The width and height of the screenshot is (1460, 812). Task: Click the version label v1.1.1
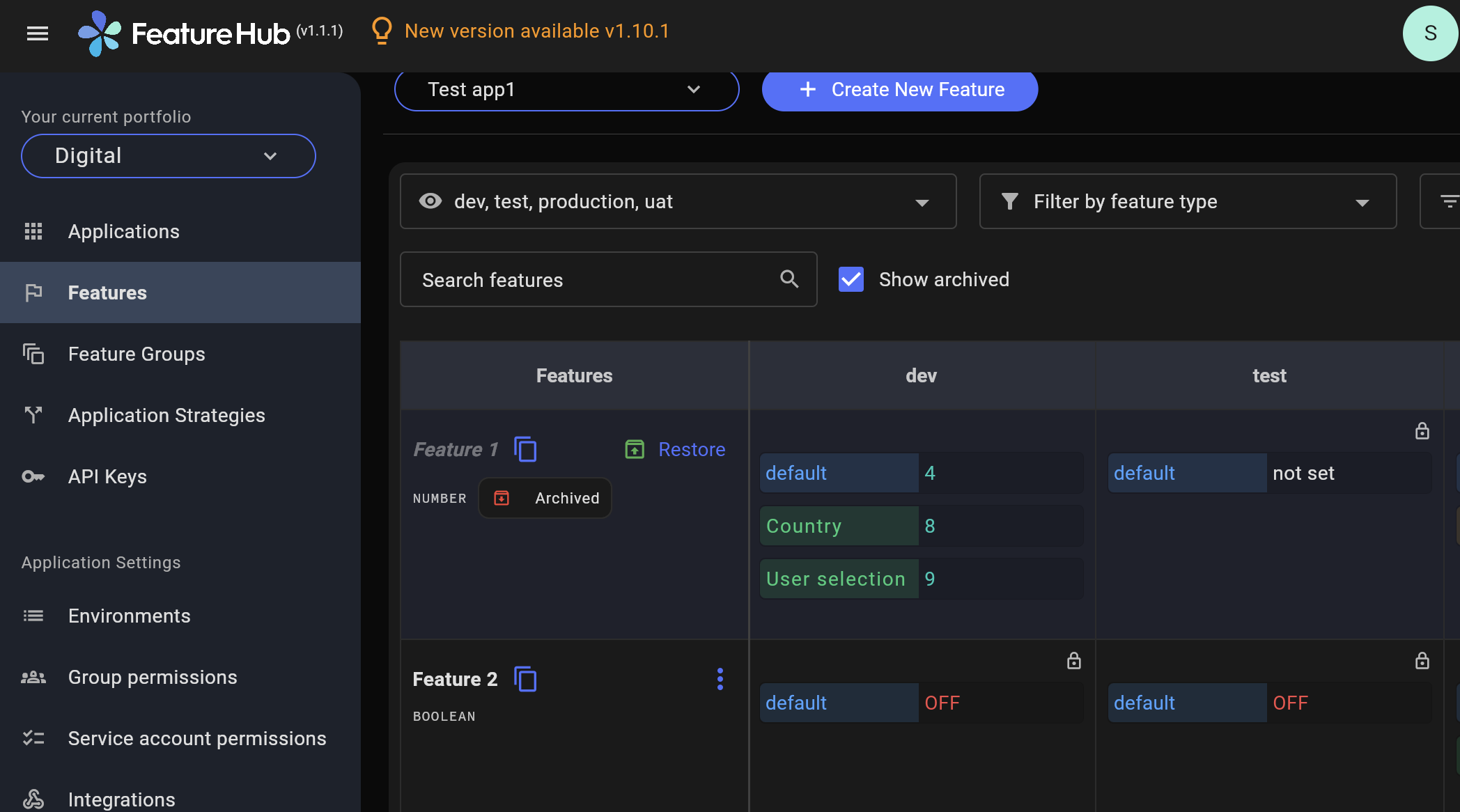pos(320,31)
